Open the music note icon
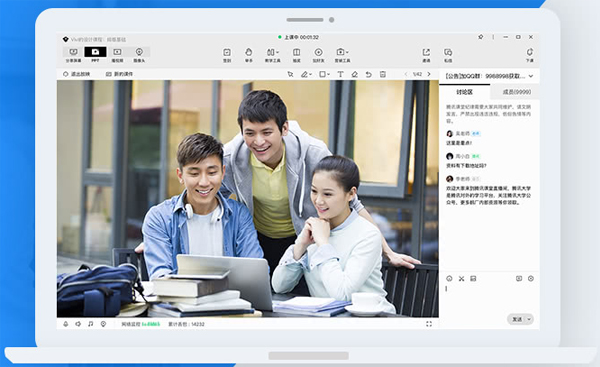Image resolution: width=600 pixels, height=367 pixels. click(x=91, y=324)
